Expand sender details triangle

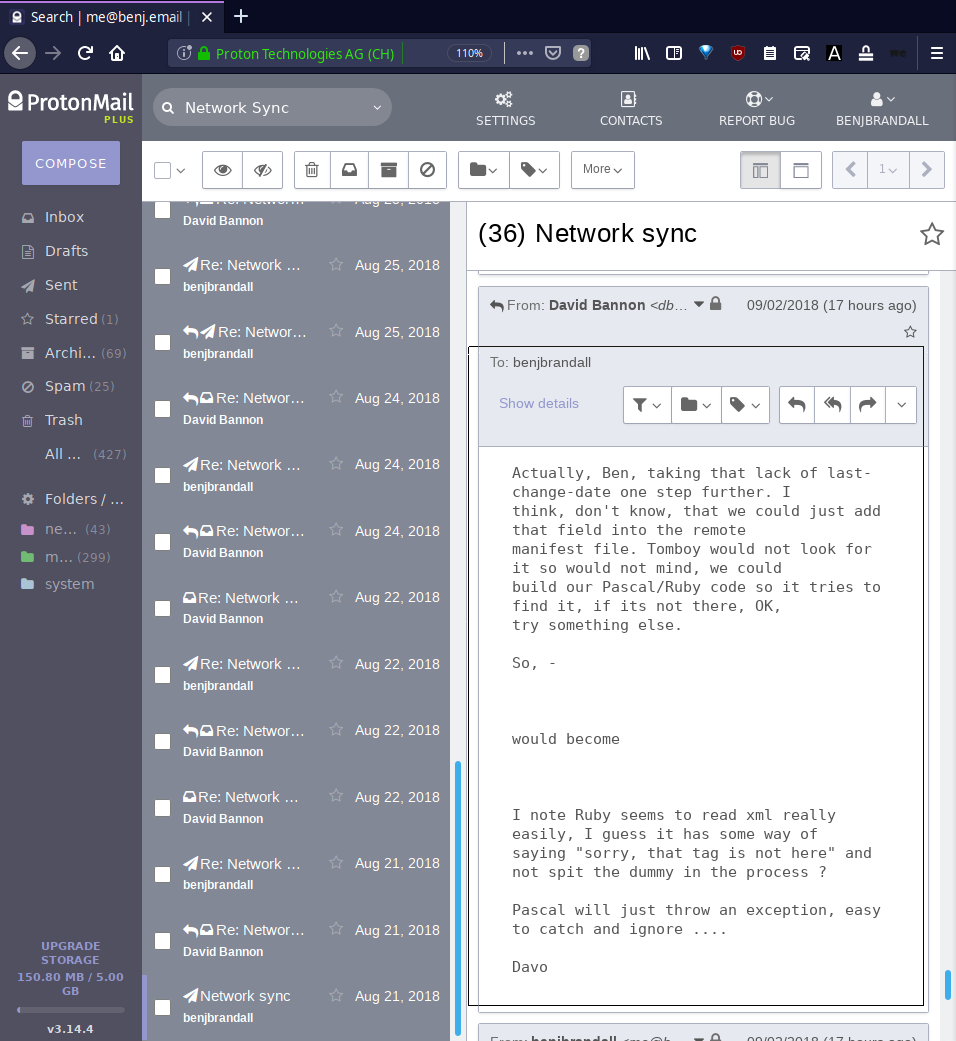[x=698, y=304]
